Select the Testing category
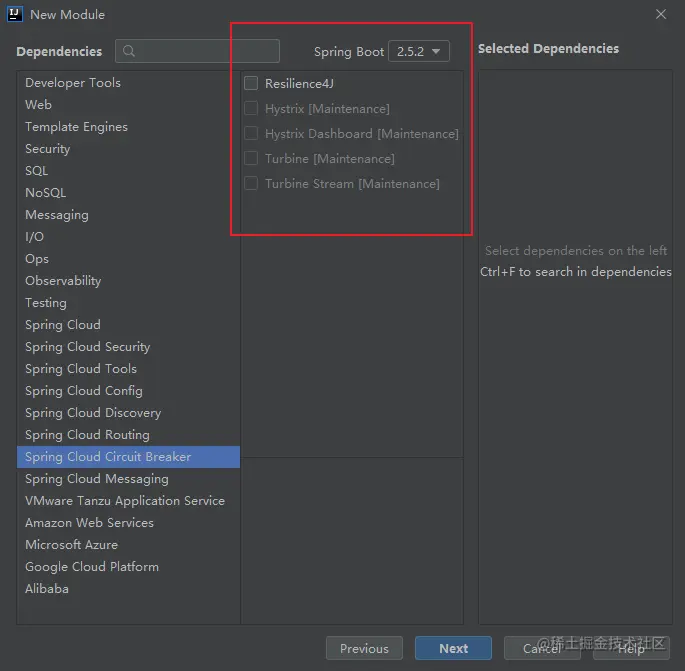685x671 pixels. 128,302
